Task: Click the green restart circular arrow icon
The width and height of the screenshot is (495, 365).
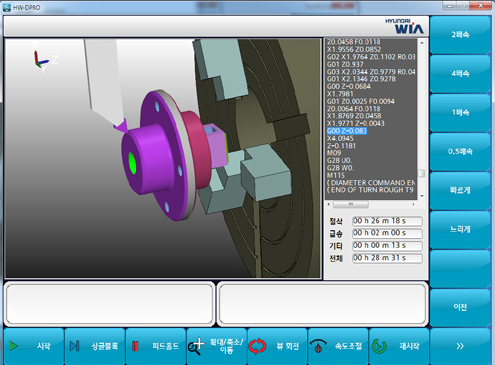Action: 379,346
